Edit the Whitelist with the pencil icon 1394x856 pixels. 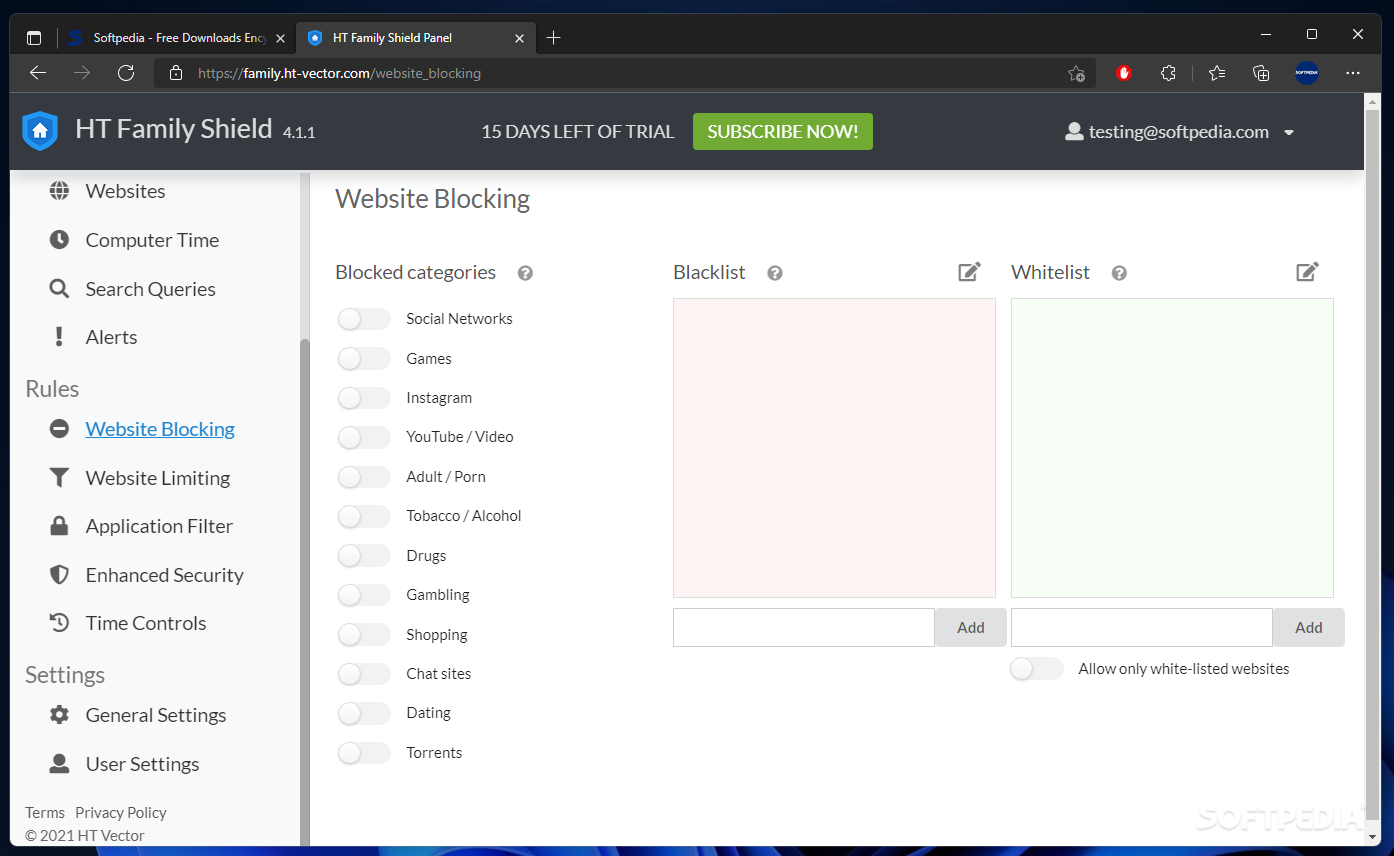pos(1307,272)
